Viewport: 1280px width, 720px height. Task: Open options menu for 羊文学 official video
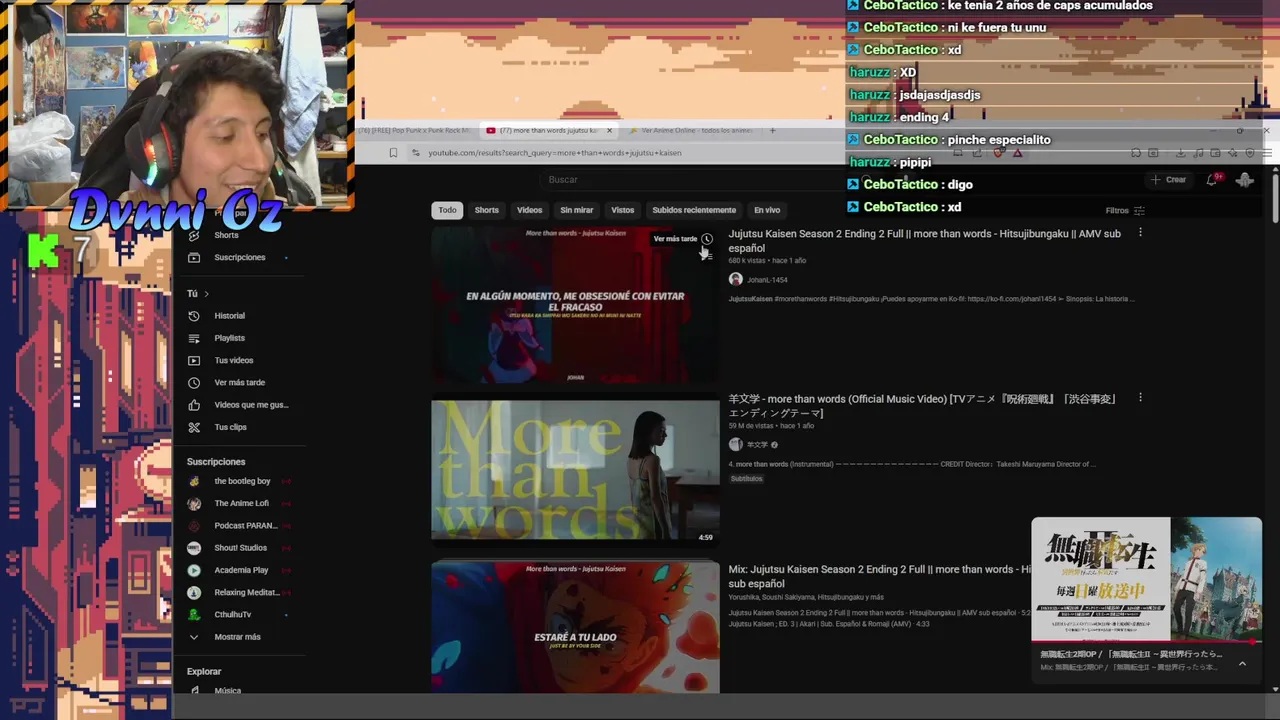pos(1140,398)
